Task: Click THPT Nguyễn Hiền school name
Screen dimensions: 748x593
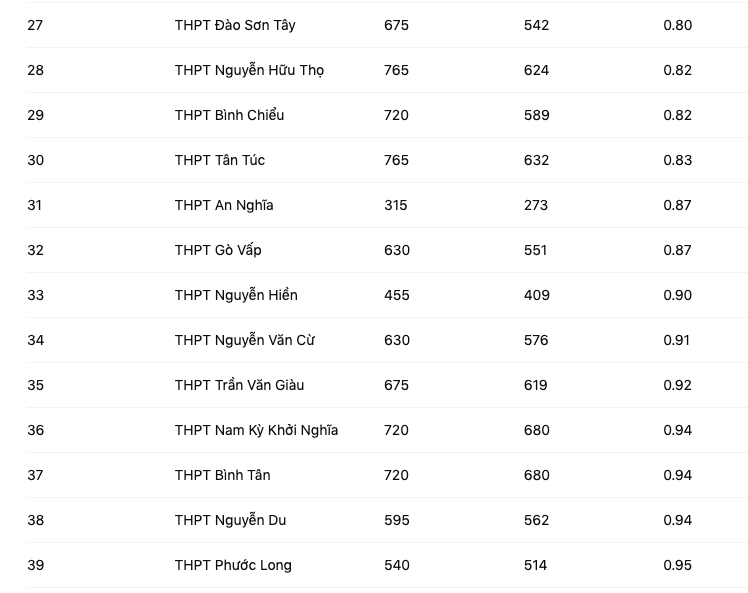Action: point(236,295)
